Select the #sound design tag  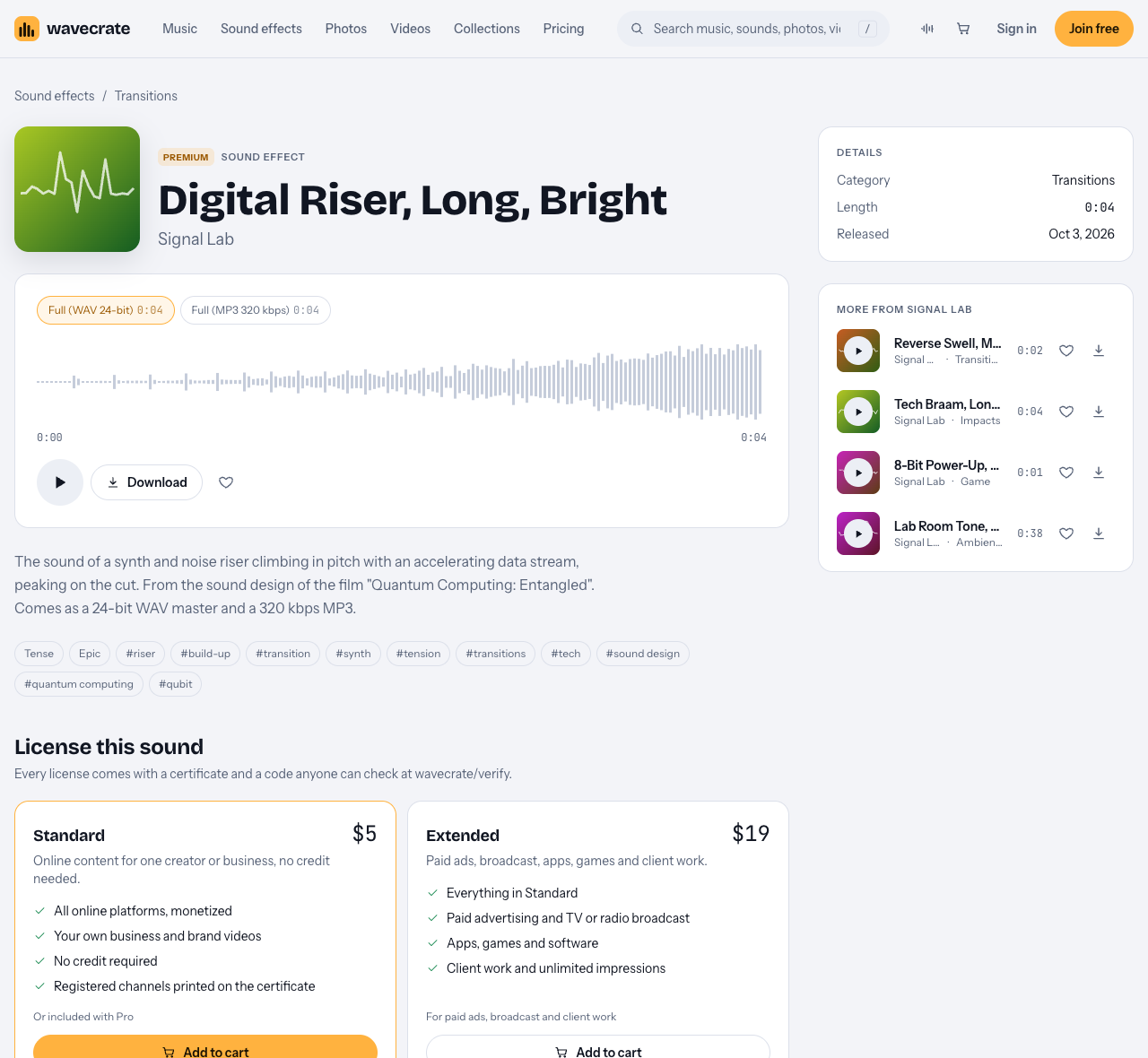(x=643, y=654)
